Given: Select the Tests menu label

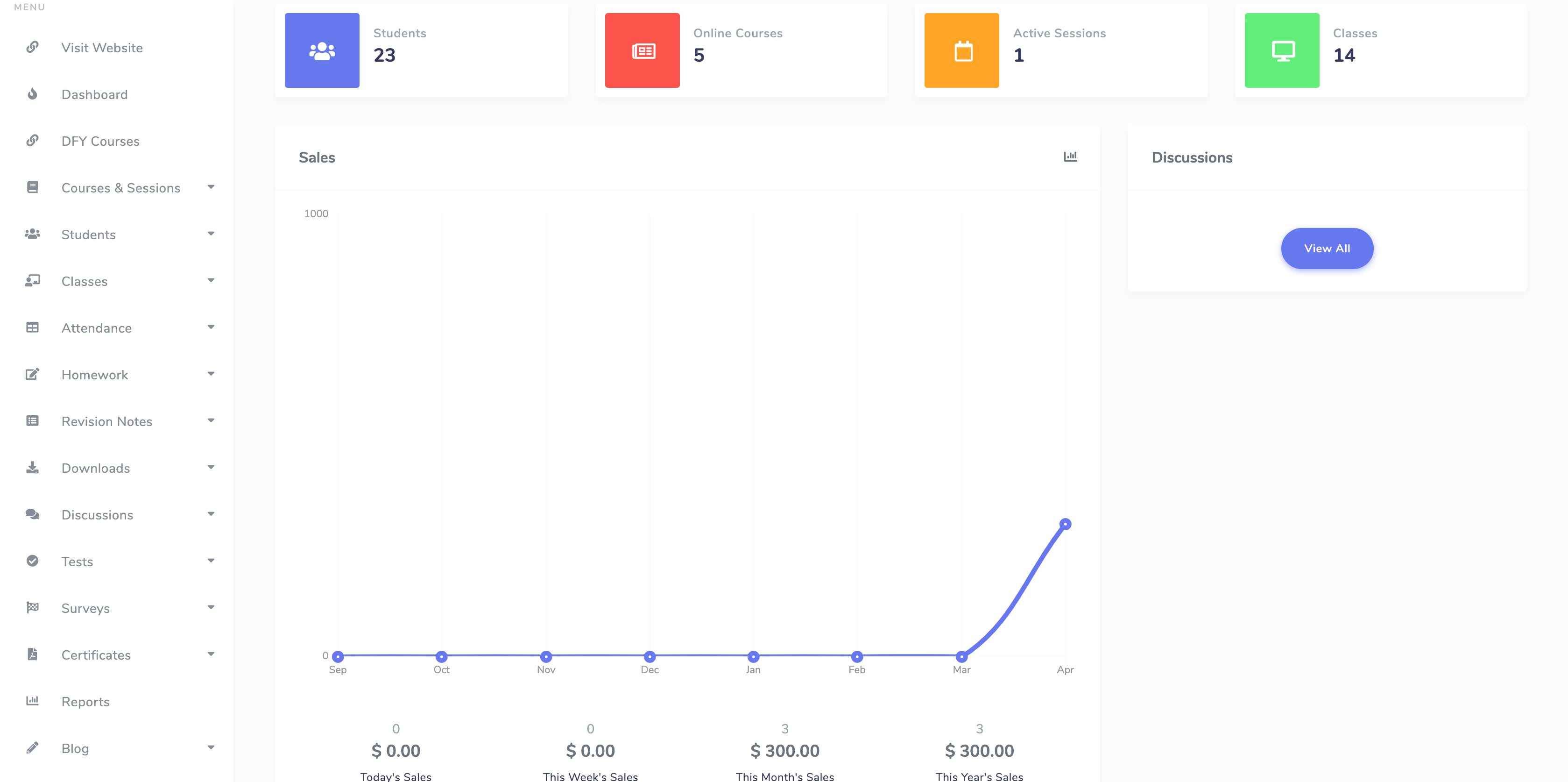Looking at the screenshot, I should pos(77,562).
